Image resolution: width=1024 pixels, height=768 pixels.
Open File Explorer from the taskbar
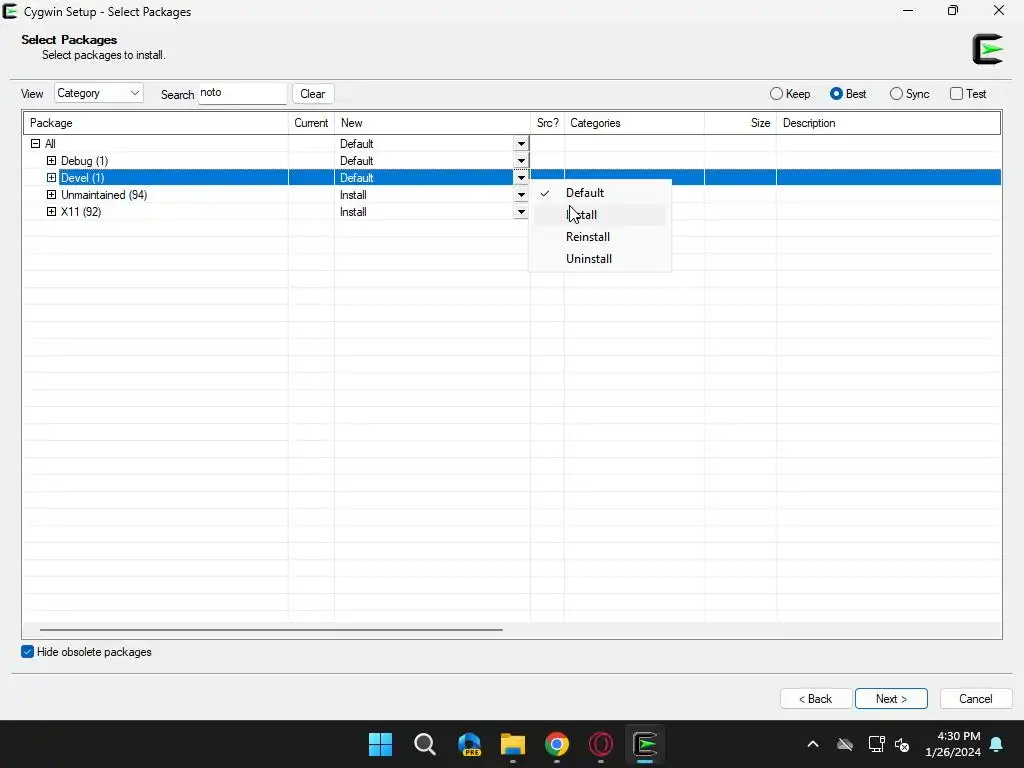coord(513,744)
